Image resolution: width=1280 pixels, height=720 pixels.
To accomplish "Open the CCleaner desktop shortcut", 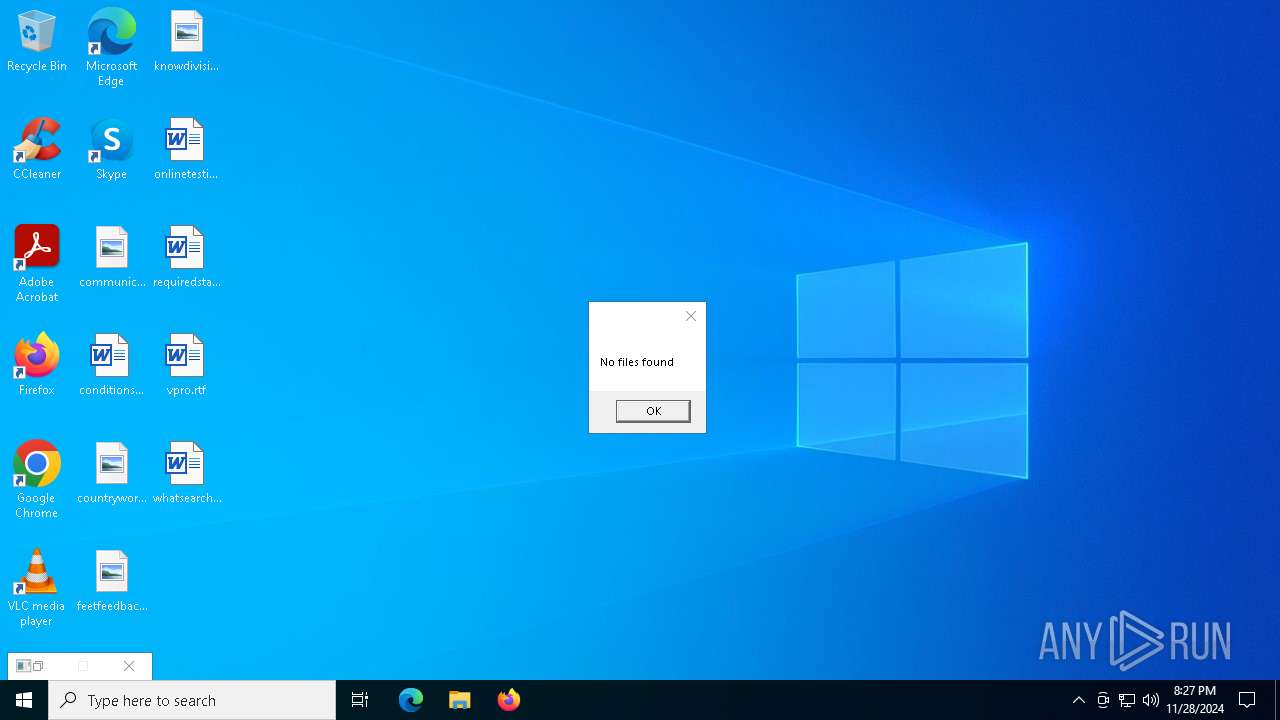I will tap(37, 149).
